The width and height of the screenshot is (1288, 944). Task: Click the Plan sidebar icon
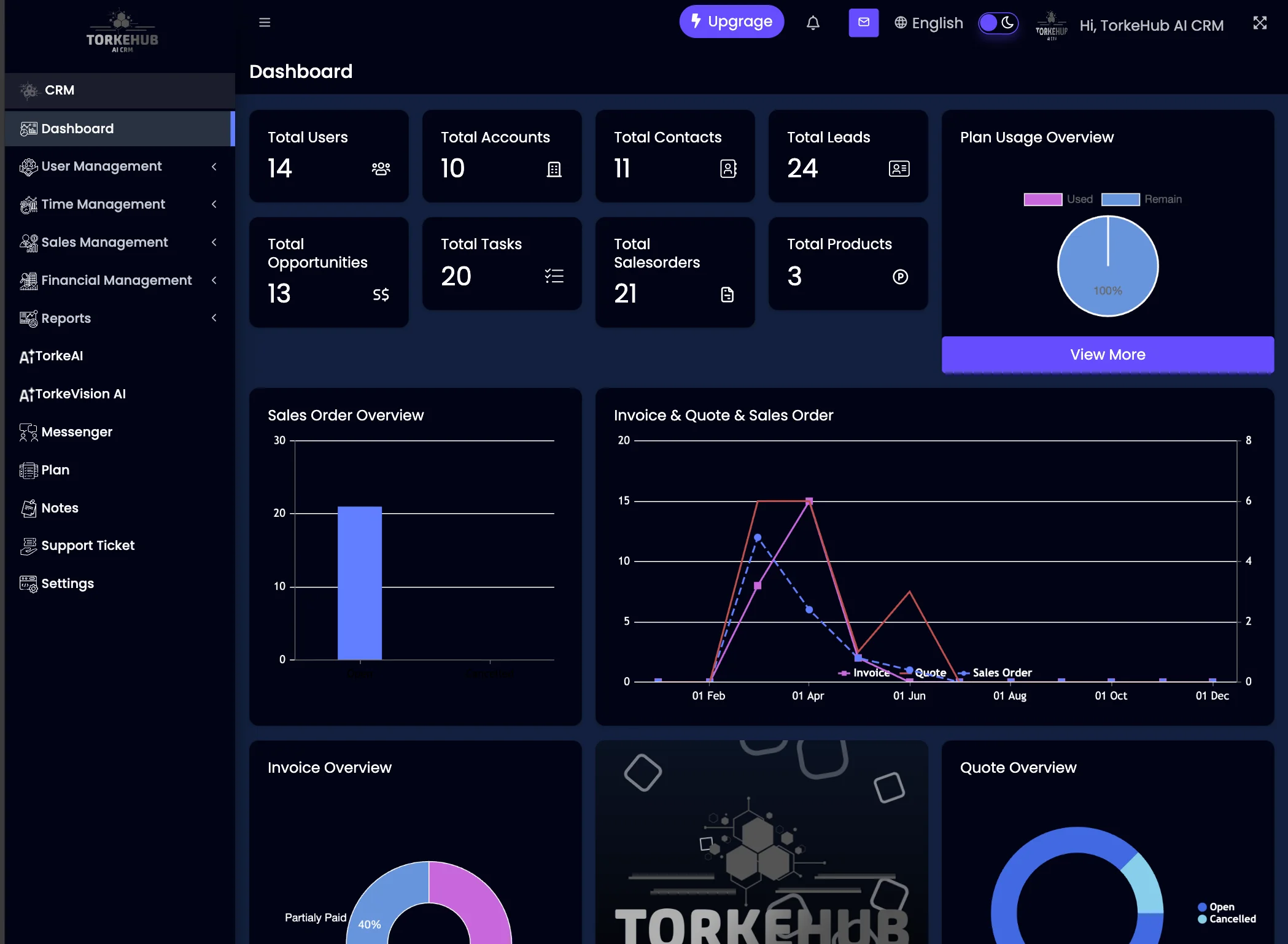[28, 470]
